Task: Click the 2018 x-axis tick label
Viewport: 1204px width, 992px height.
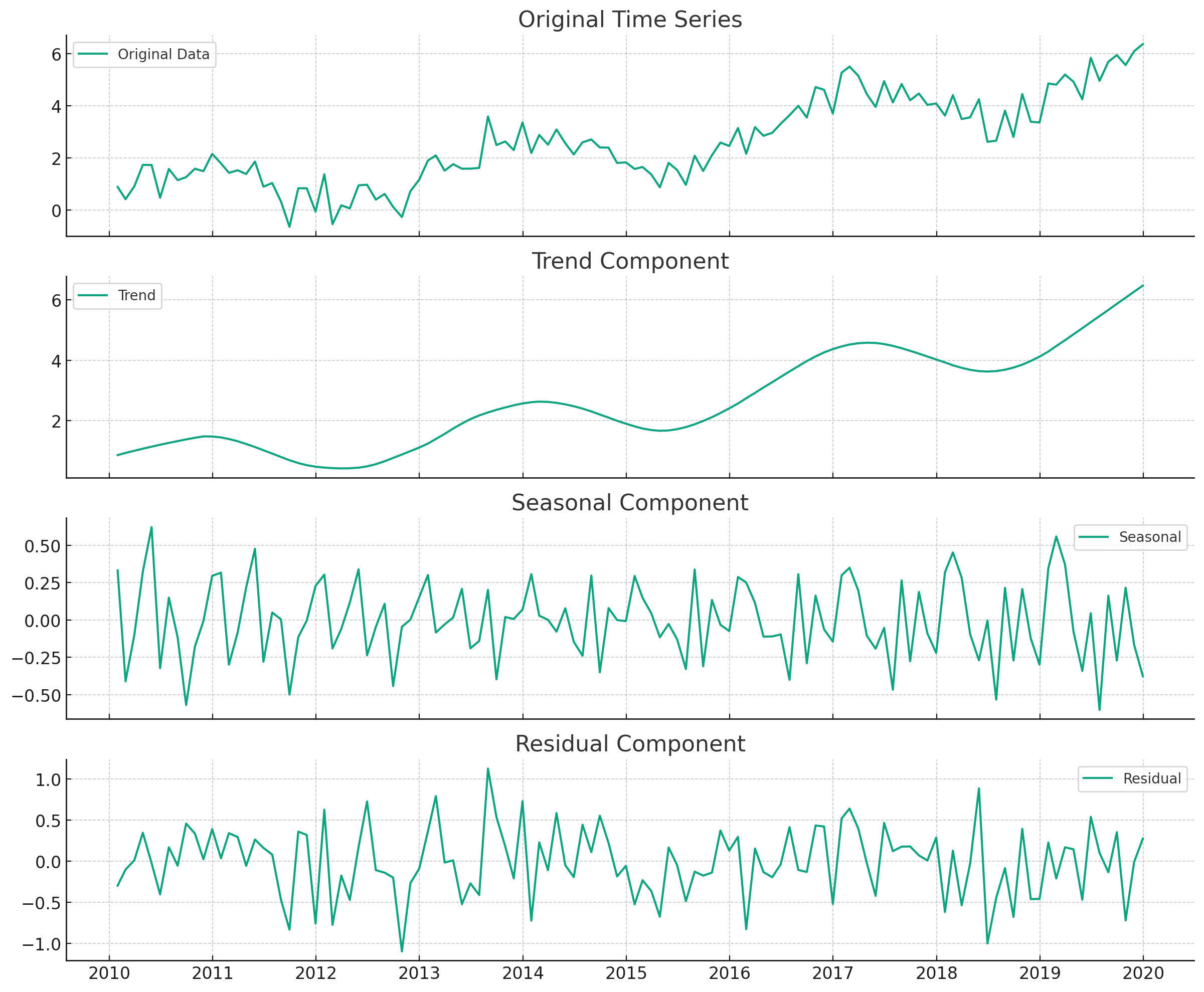Action: (x=936, y=973)
